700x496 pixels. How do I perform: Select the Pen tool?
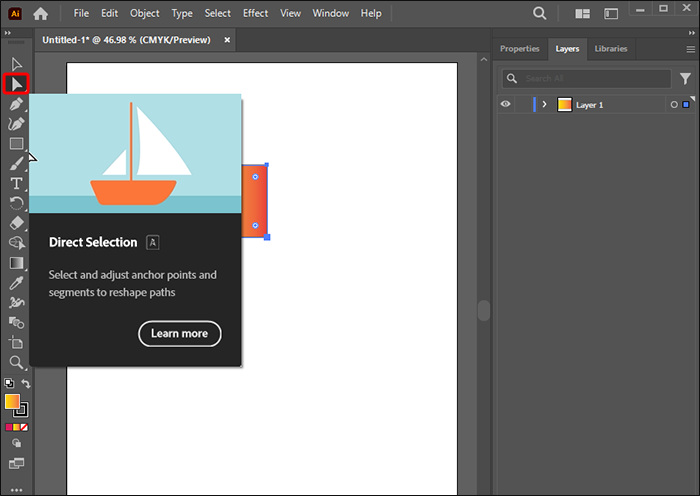[16, 103]
